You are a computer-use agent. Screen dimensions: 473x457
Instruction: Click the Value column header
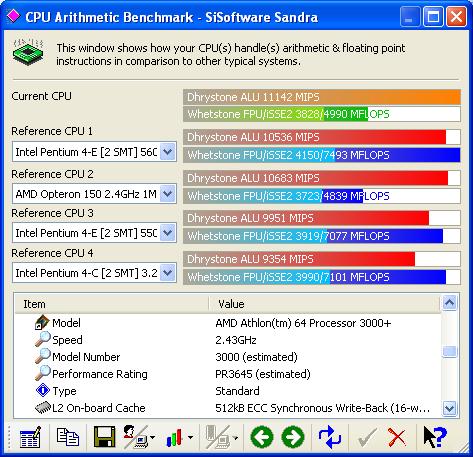point(325,304)
